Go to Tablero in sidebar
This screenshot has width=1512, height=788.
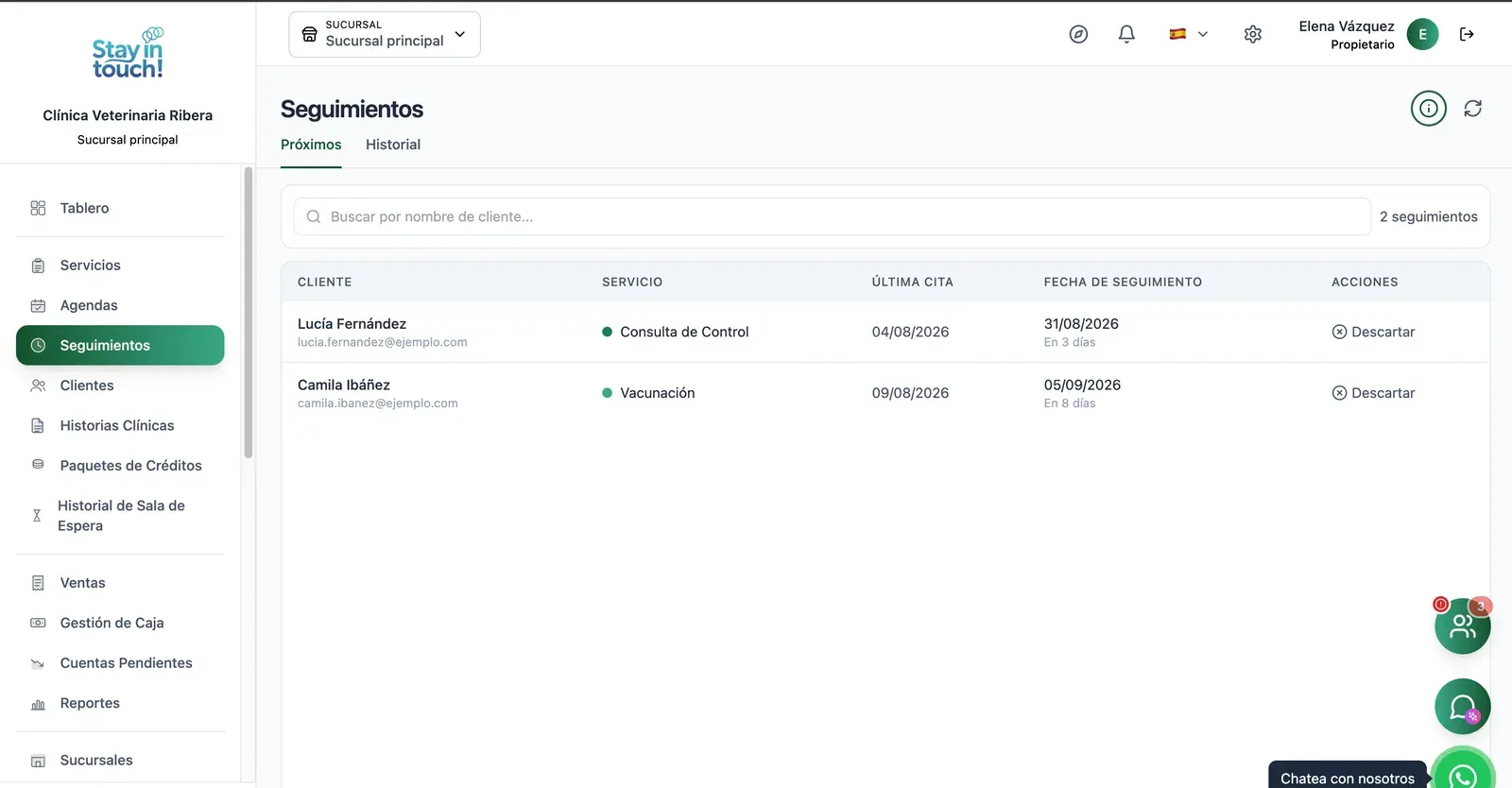click(x=120, y=208)
